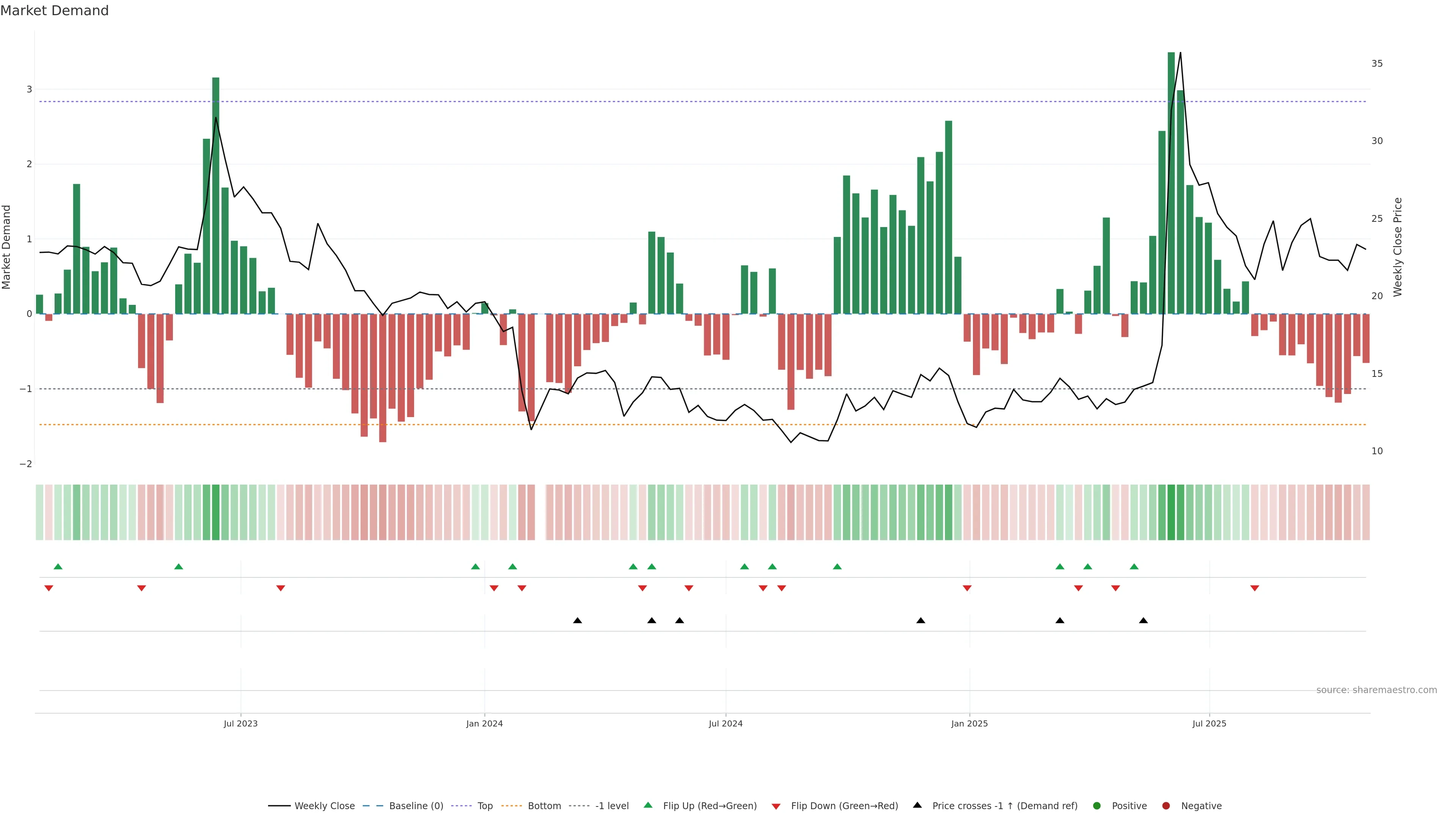
Task: Click Positive green dot legend icon
Action: 1097,806
